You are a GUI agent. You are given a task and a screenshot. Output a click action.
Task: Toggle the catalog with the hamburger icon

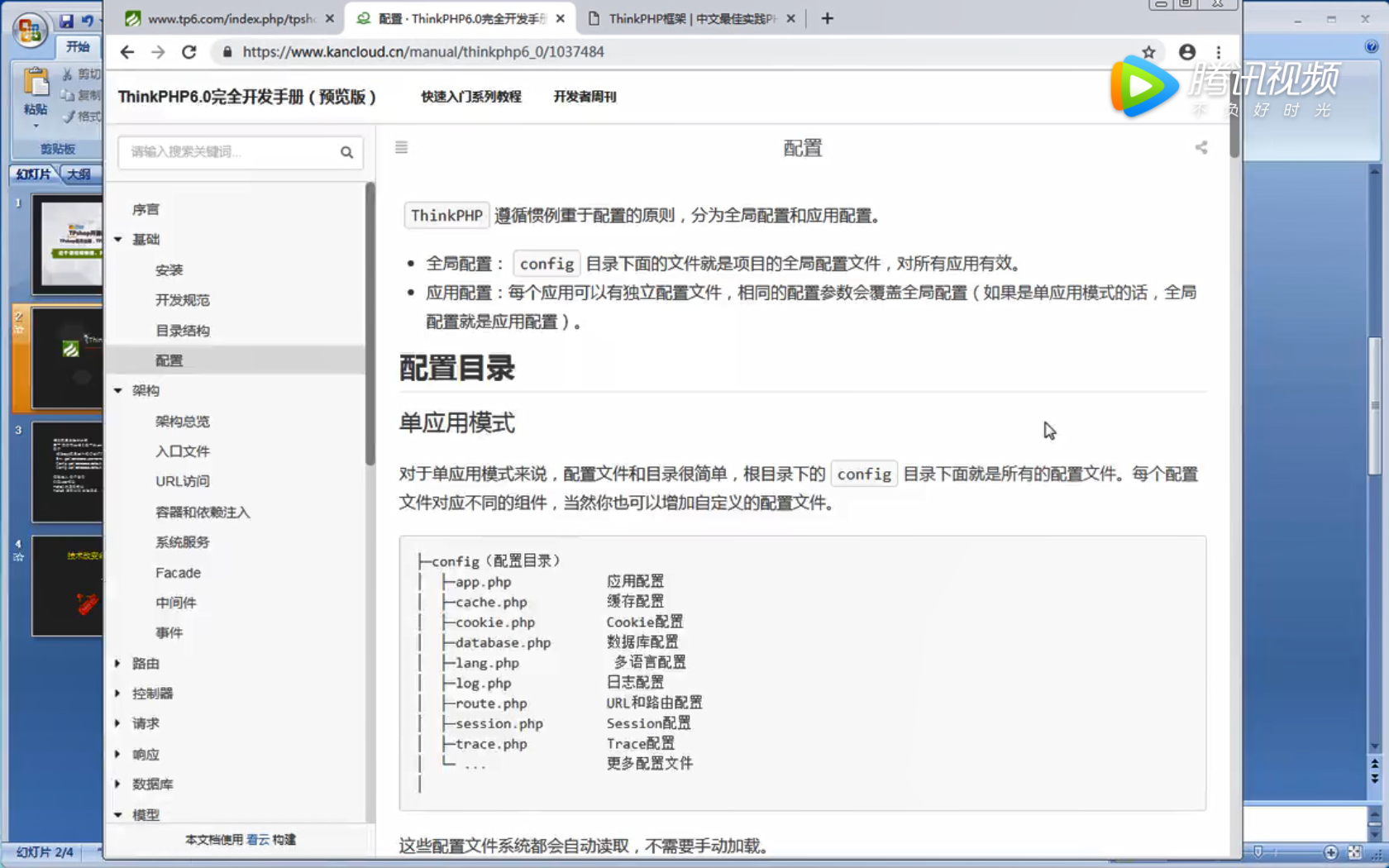(x=401, y=147)
